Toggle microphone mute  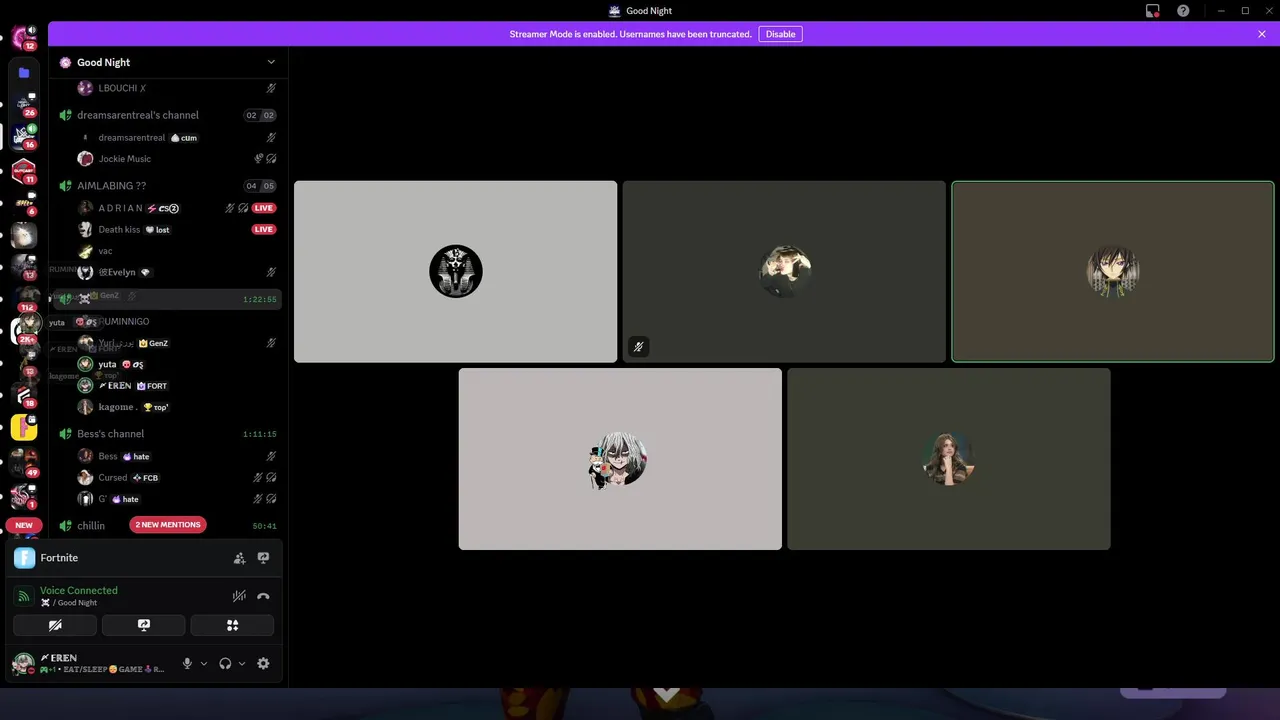click(x=187, y=663)
